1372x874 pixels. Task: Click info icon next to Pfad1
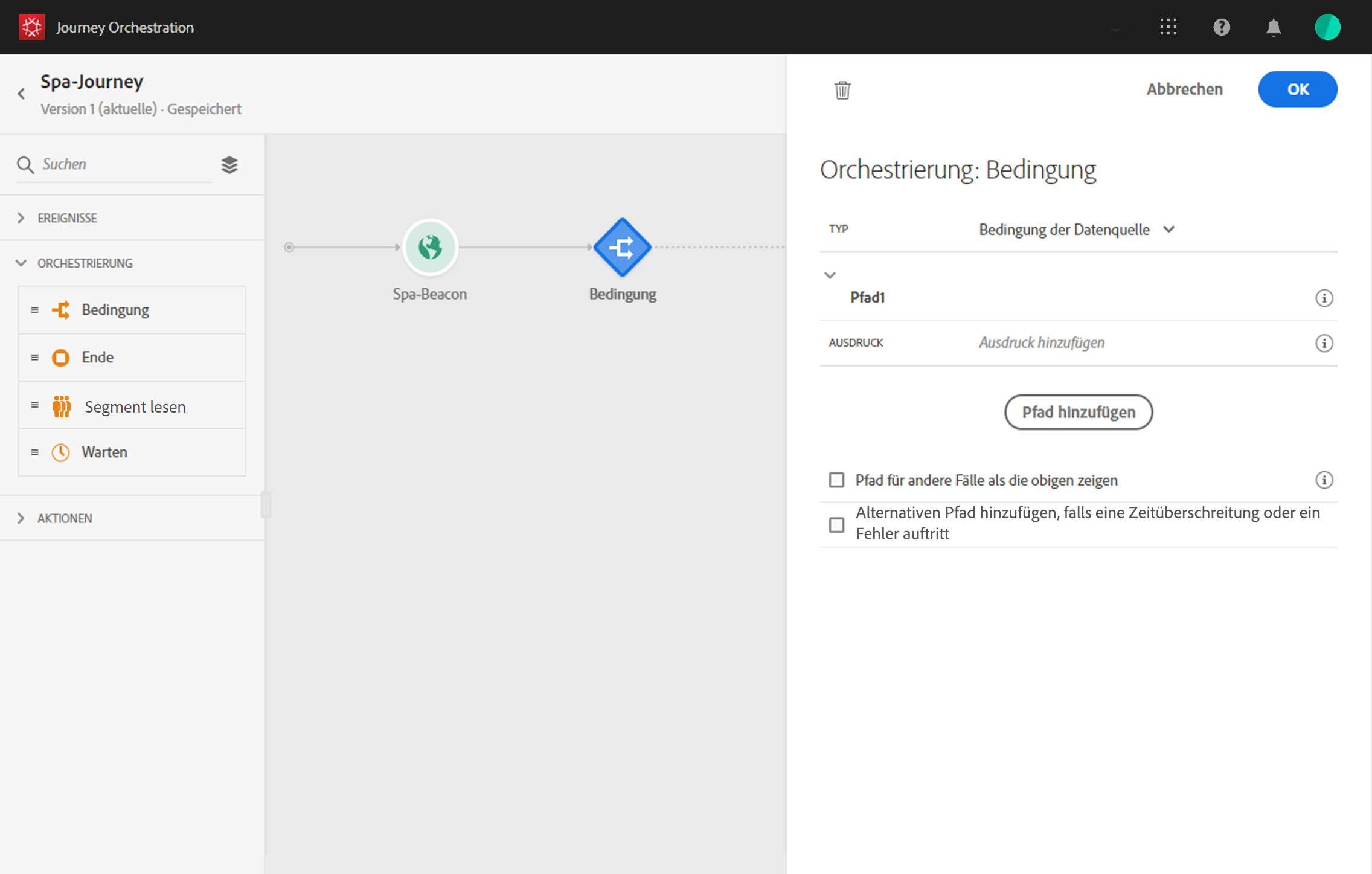(1324, 298)
